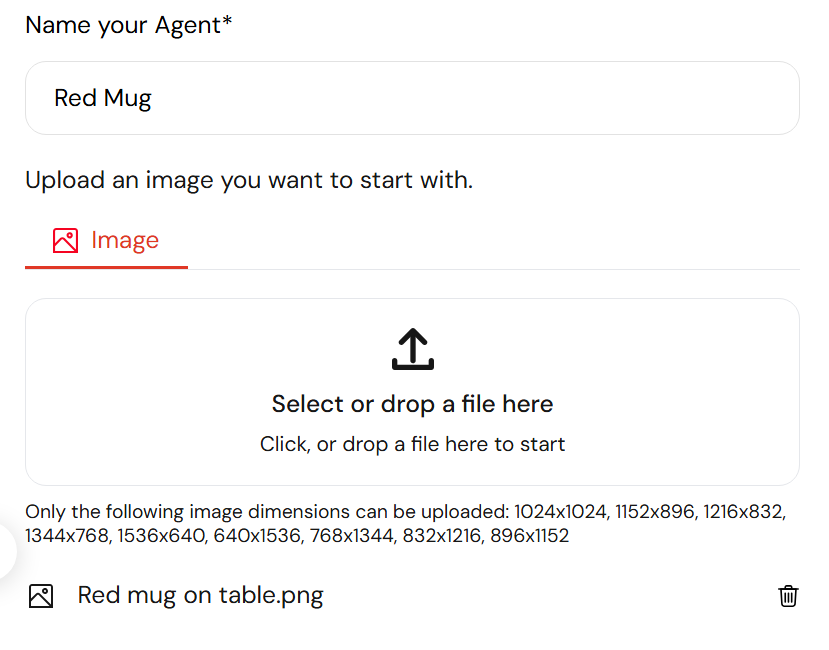Switch to the Image tab label

click(x=125, y=240)
